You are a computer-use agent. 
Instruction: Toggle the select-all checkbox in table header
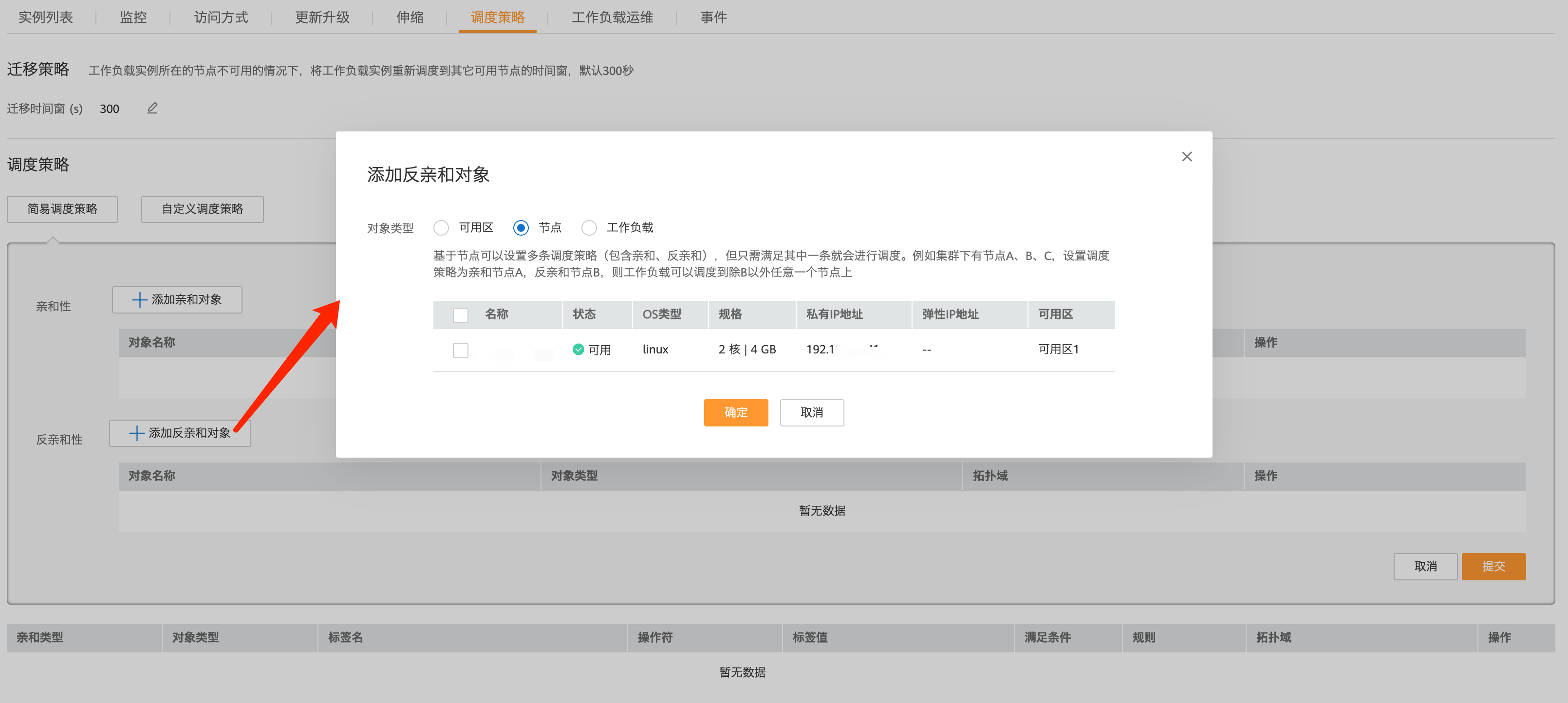pyautogui.click(x=461, y=314)
